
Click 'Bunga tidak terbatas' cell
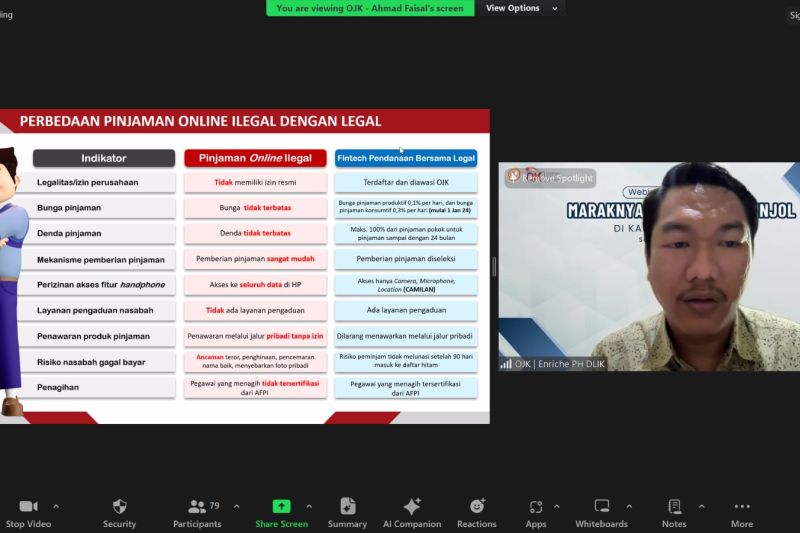click(255, 208)
